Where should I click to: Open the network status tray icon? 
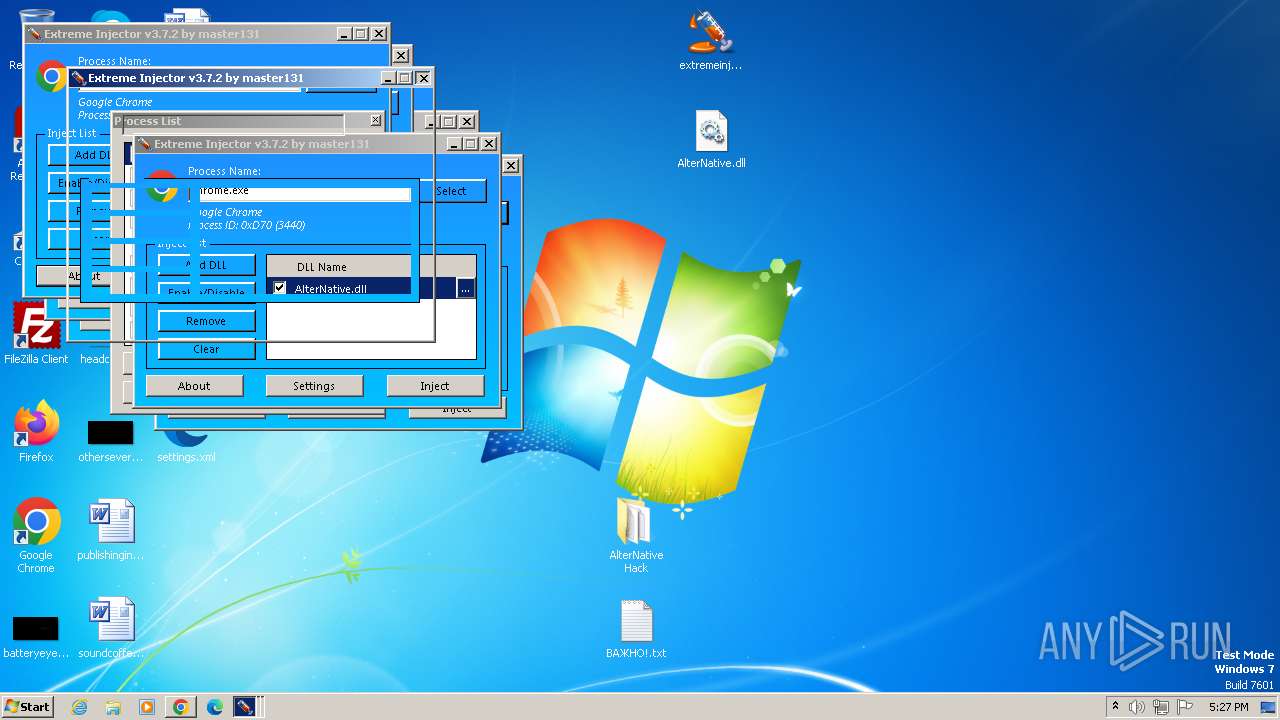[x=1160, y=707]
